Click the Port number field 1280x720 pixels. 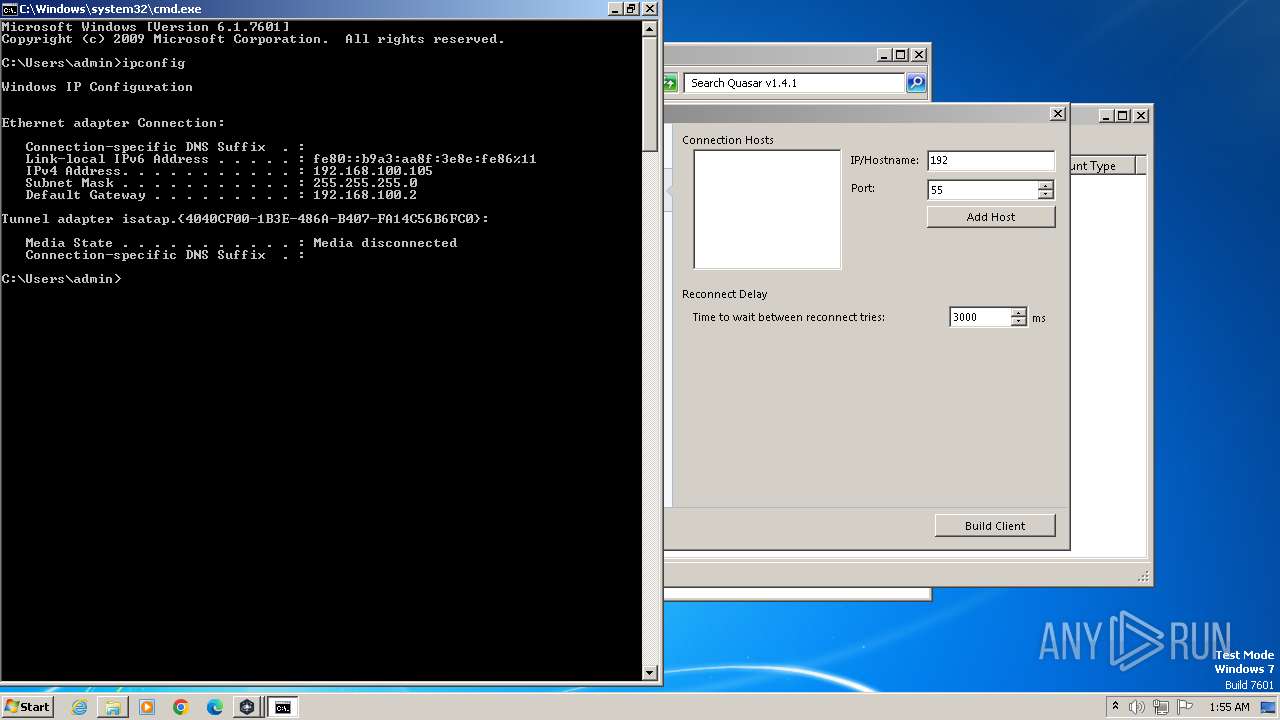coord(982,190)
